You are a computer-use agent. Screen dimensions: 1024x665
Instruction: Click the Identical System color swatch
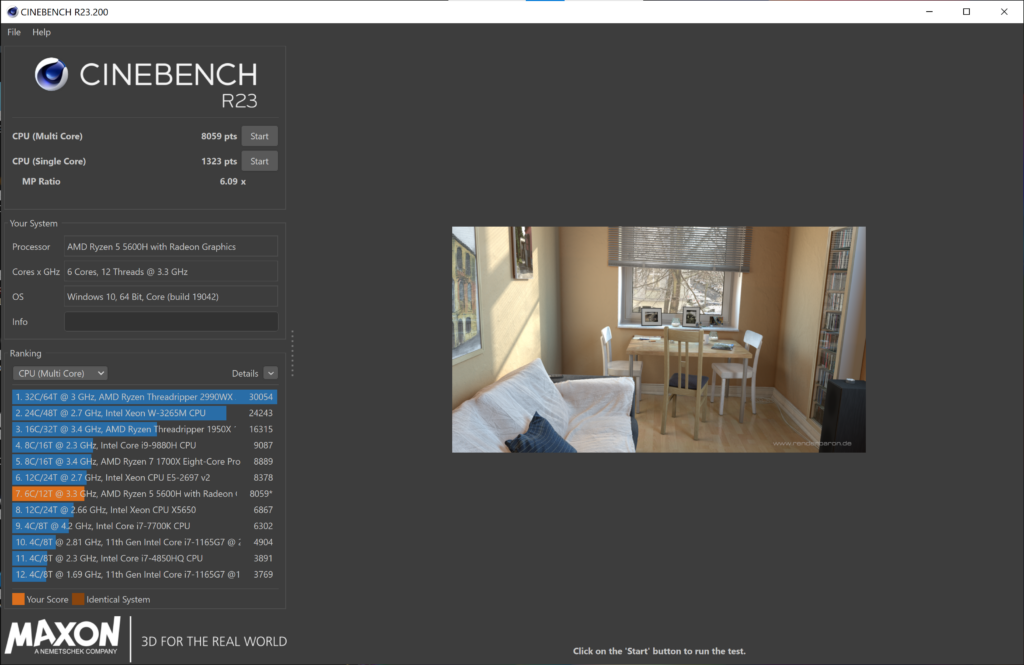pos(78,599)
